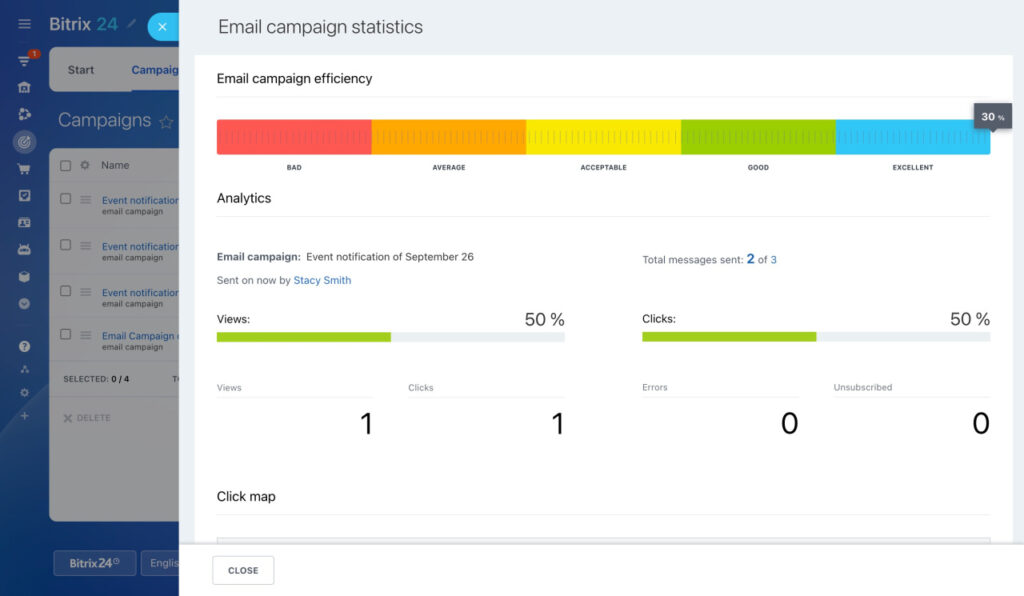Open the Online Store cart icon
This screenshot has width=1024, height=596.
coord(24,168)
